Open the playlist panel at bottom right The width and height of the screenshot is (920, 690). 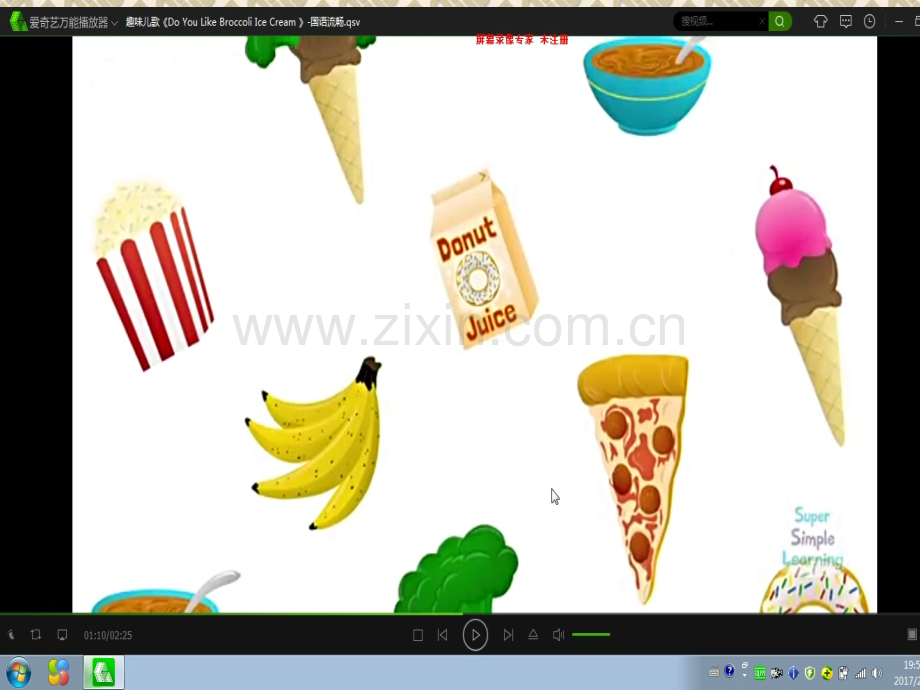pos(911,635)
